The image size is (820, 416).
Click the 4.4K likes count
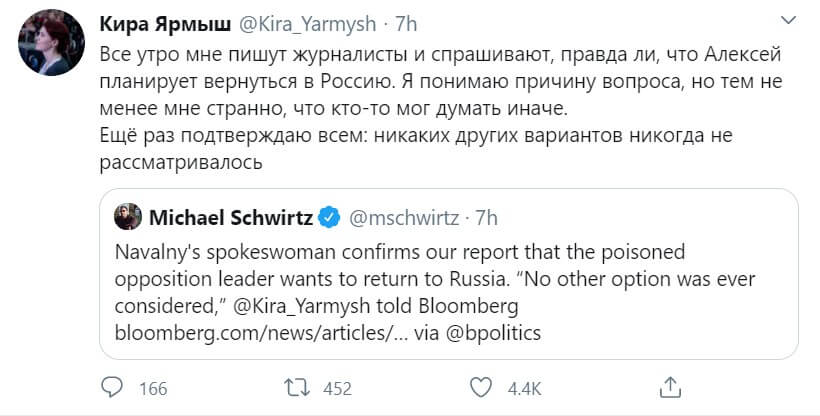(x=525, y=388)
